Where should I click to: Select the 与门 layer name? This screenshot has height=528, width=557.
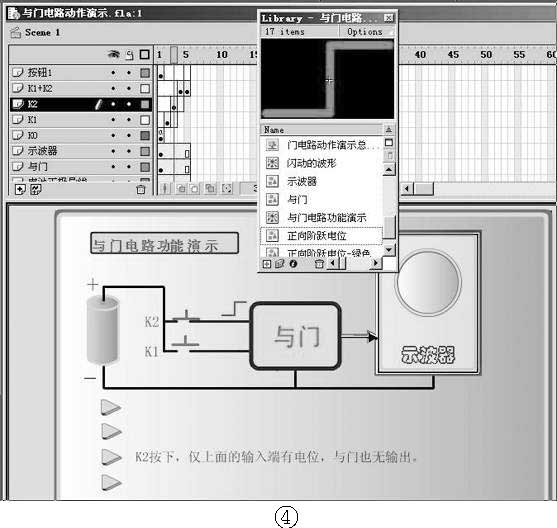pyautogui.click(x=38, y=166)
